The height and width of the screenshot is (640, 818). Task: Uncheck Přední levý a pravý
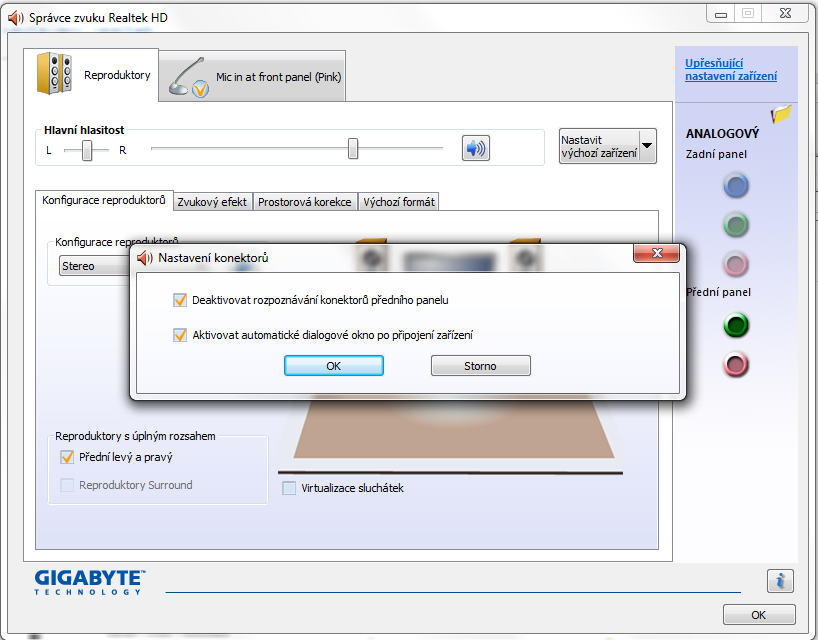pos(67,457)
